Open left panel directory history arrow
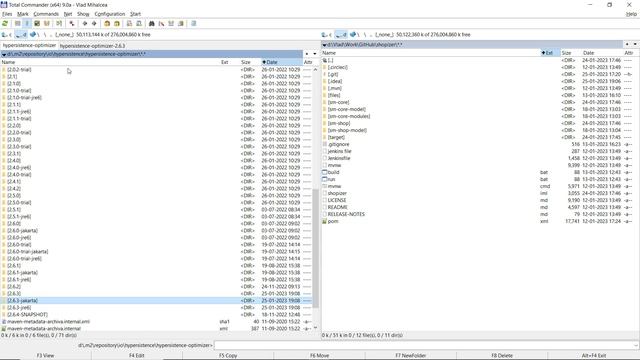640x360 pixels. tap(315, 54)
